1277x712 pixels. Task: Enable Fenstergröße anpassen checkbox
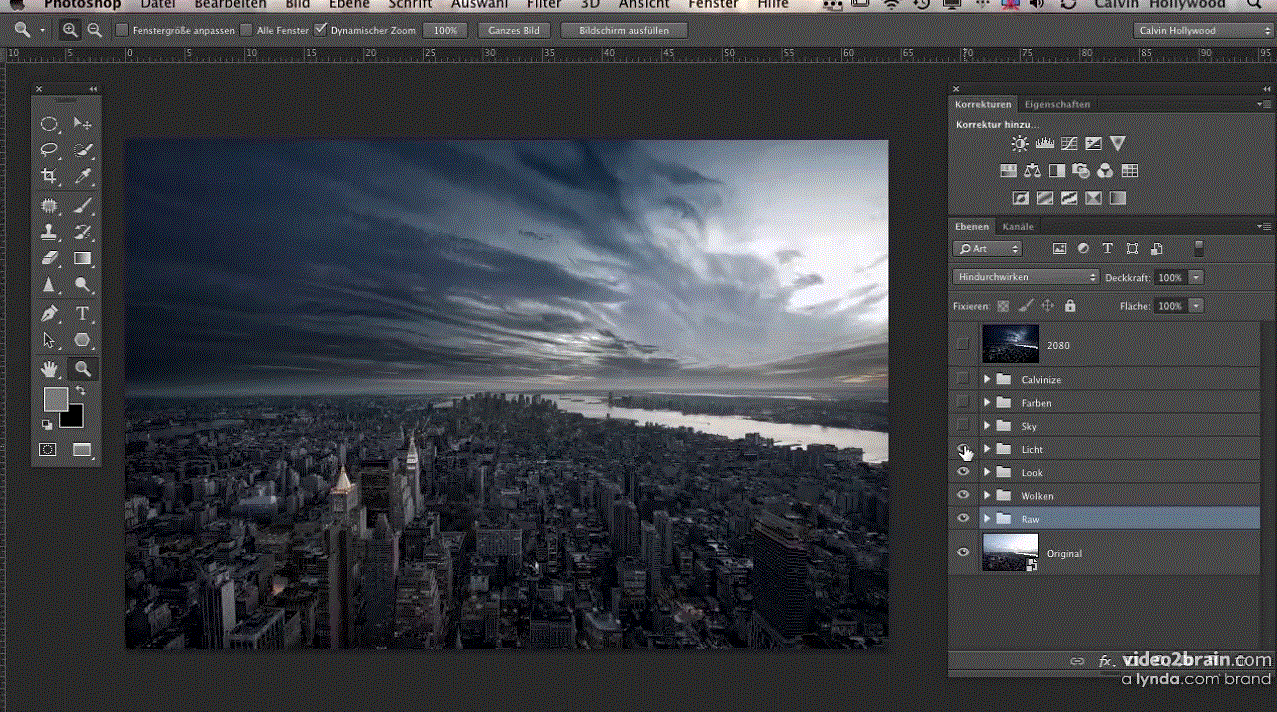point(122,30)
